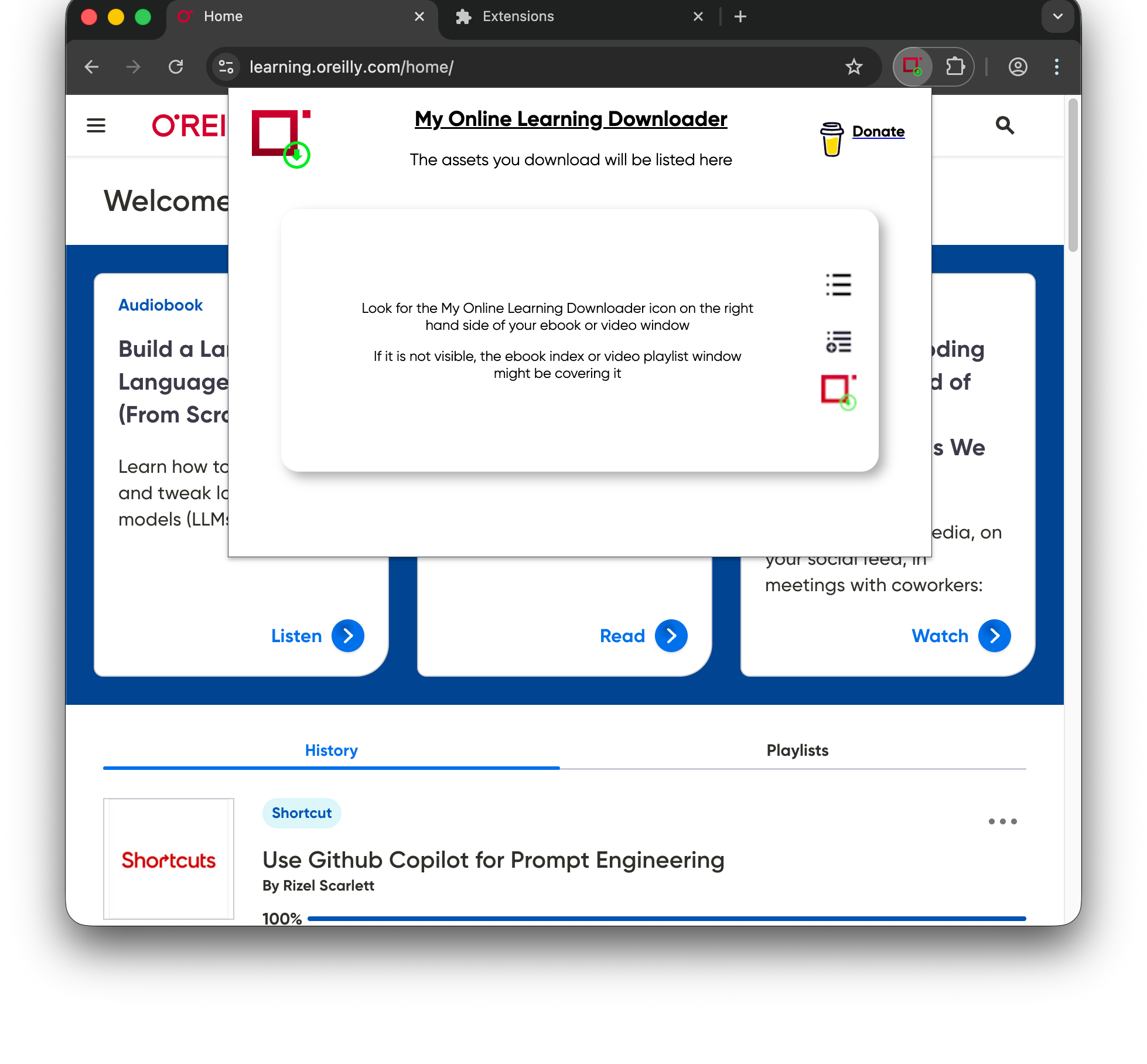Click the Watch arrow button

[994, 636]
